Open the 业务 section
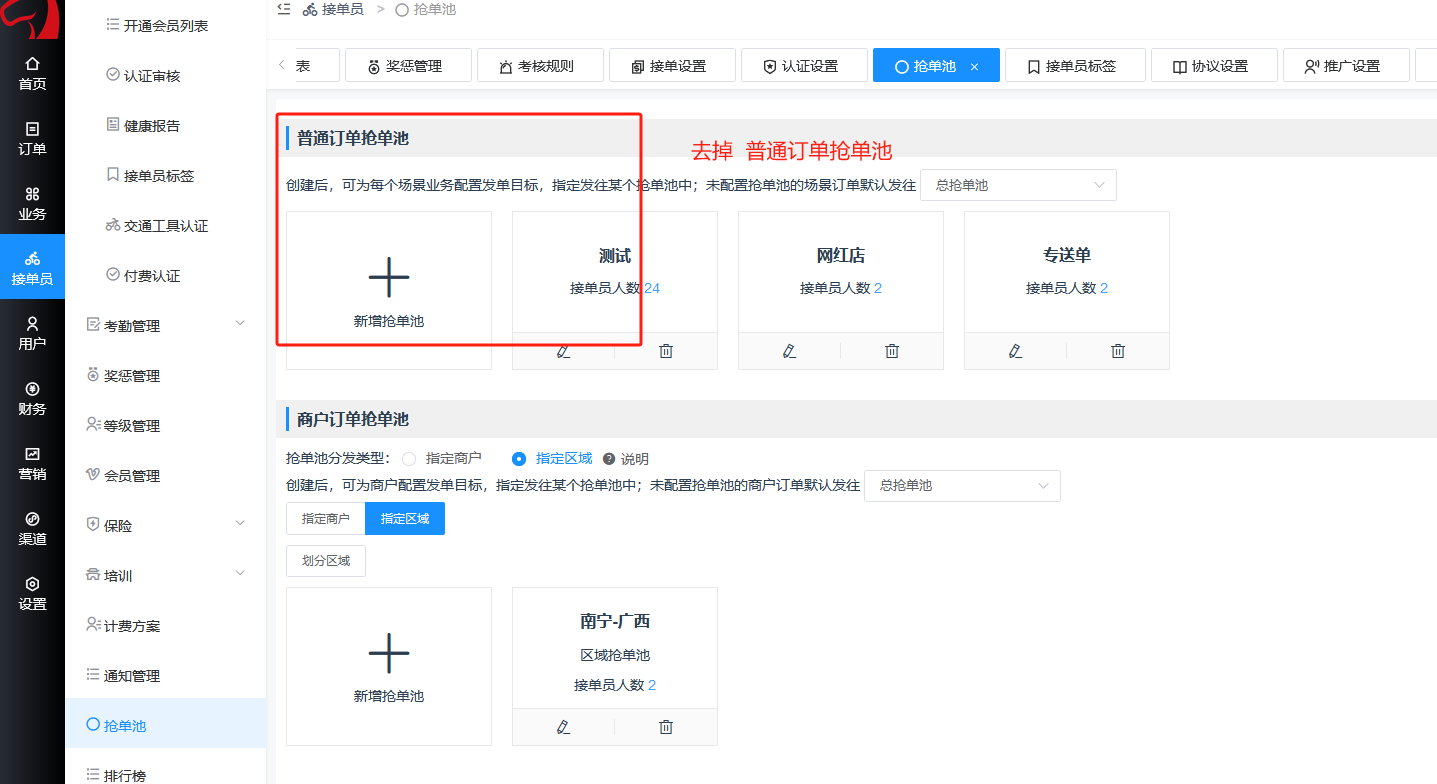This screenshot has height=784, width=1437. [32, 203]
